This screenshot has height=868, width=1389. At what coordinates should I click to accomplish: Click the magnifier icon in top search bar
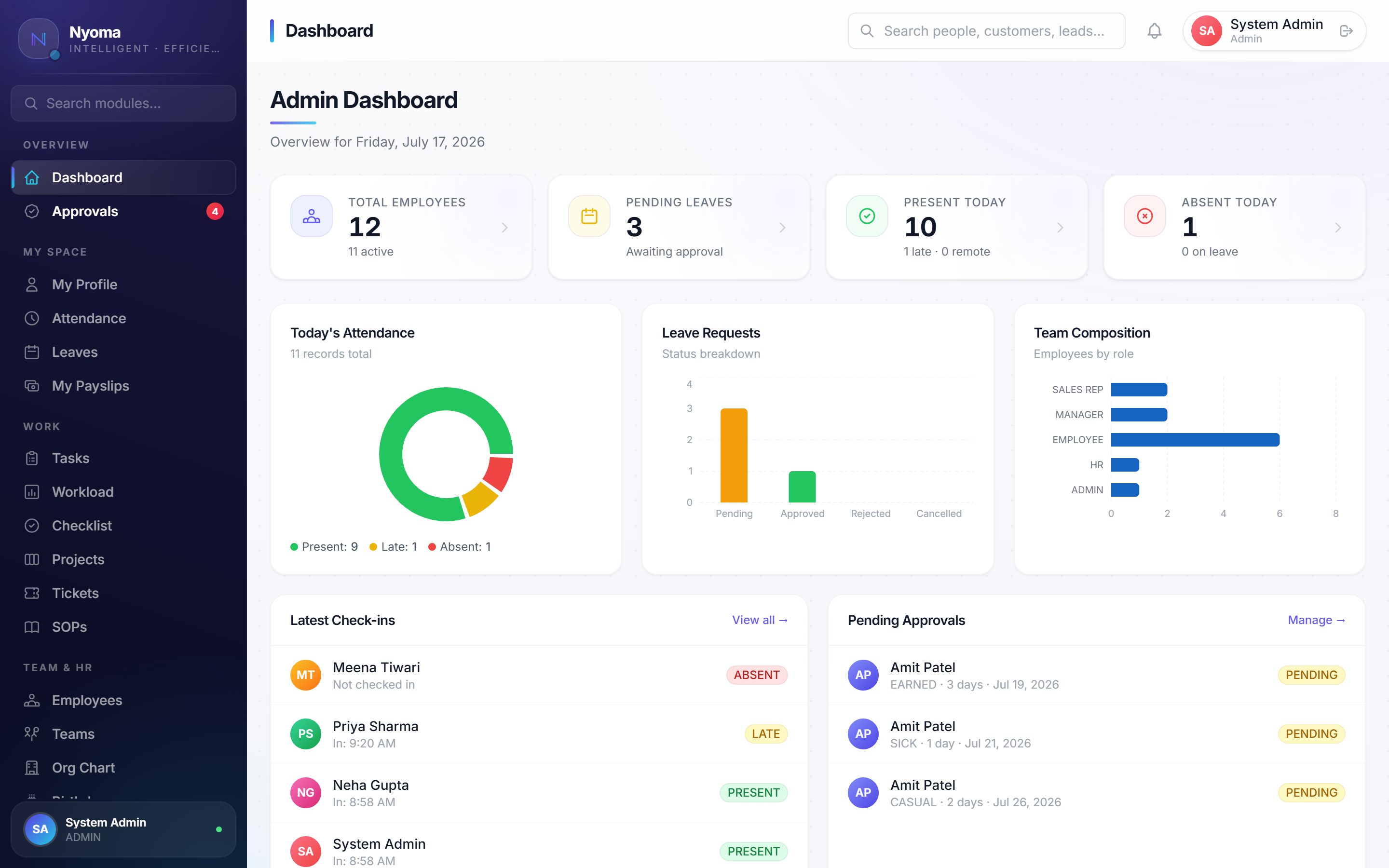click(867, 31)
